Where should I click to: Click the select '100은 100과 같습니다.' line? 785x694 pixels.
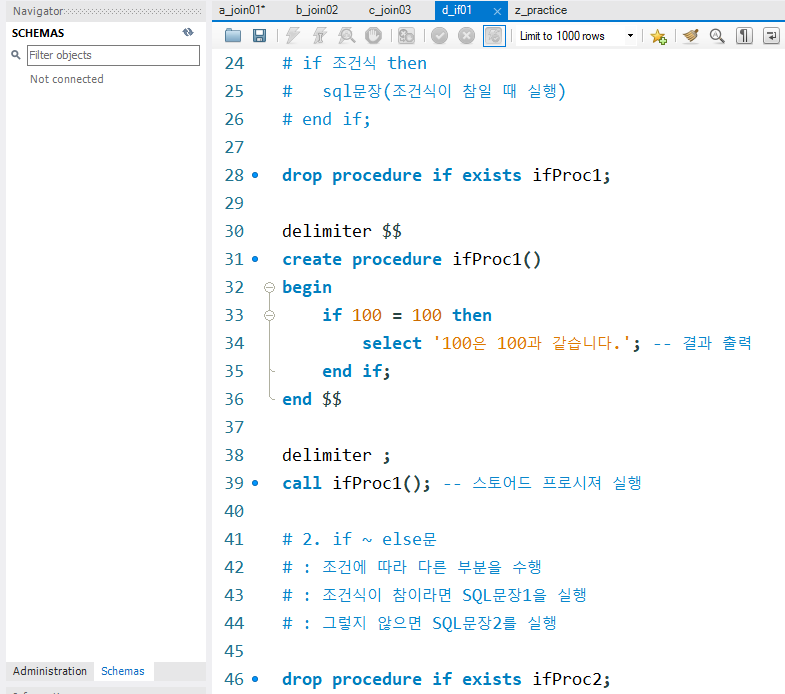501,343
